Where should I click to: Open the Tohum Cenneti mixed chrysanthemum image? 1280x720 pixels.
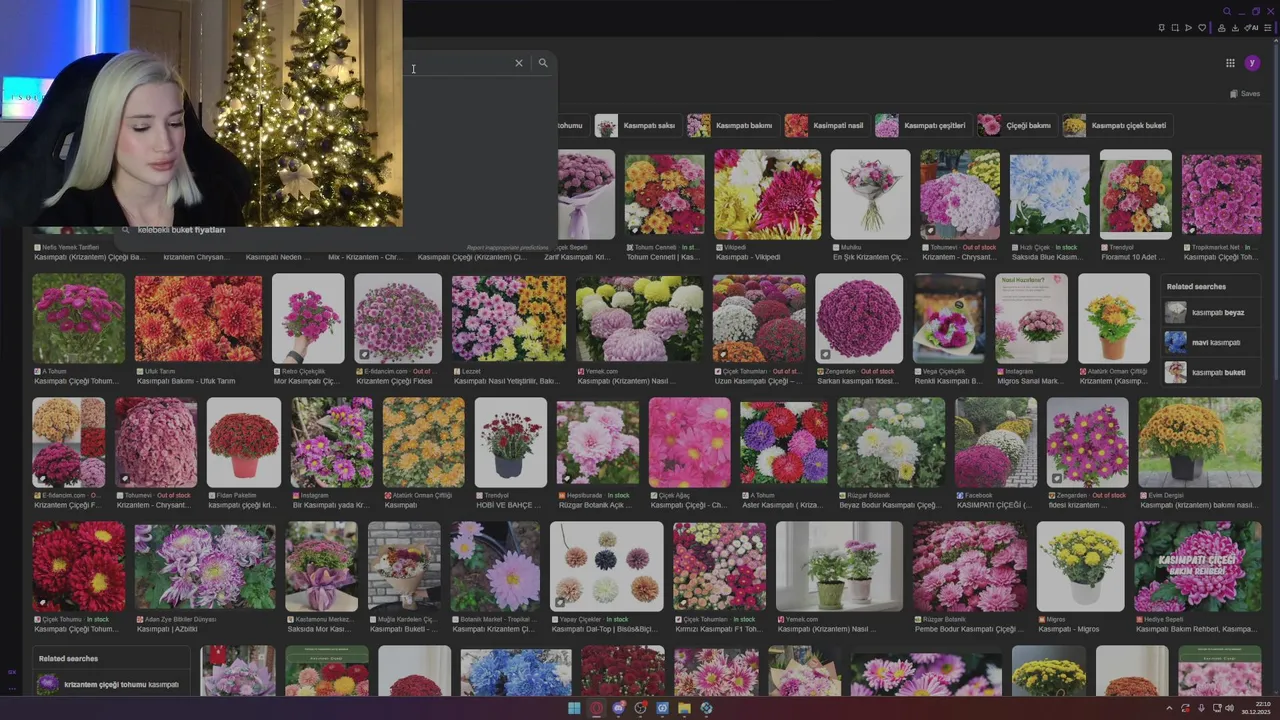point(665,194)
